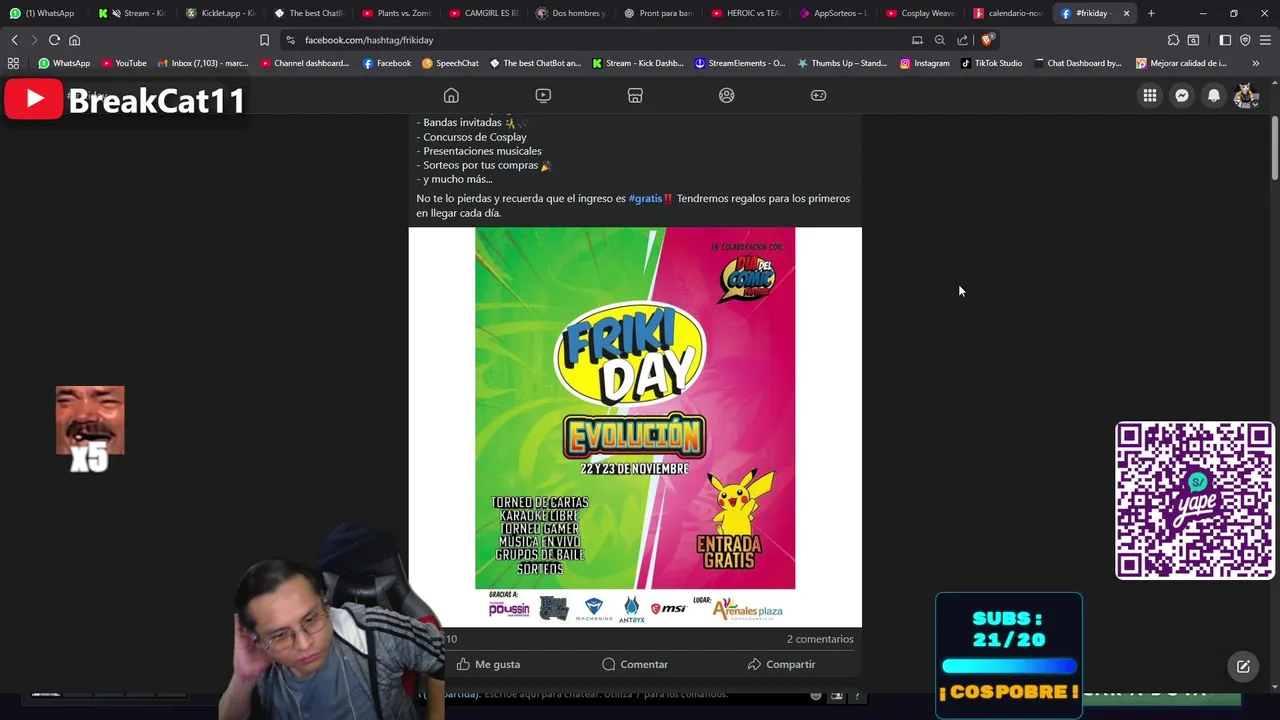Click Compartir to share post
Screen dimensions: 1280x720
[x=781, y=664]
